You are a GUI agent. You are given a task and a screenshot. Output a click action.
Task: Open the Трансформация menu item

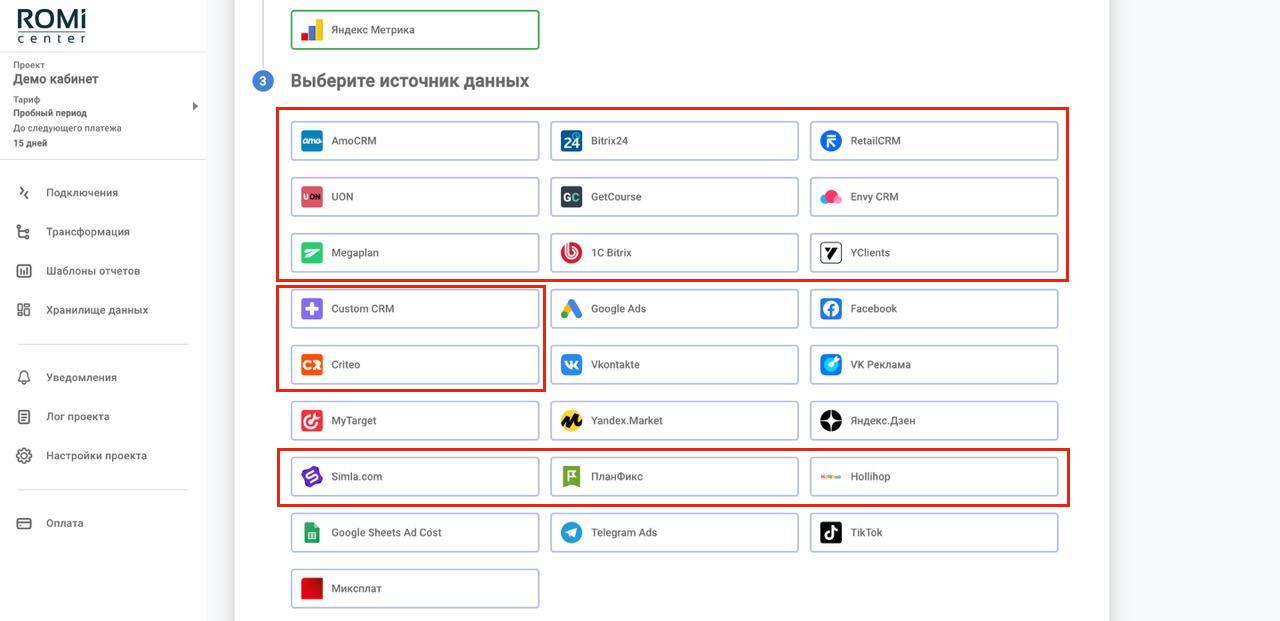[88, 232]
